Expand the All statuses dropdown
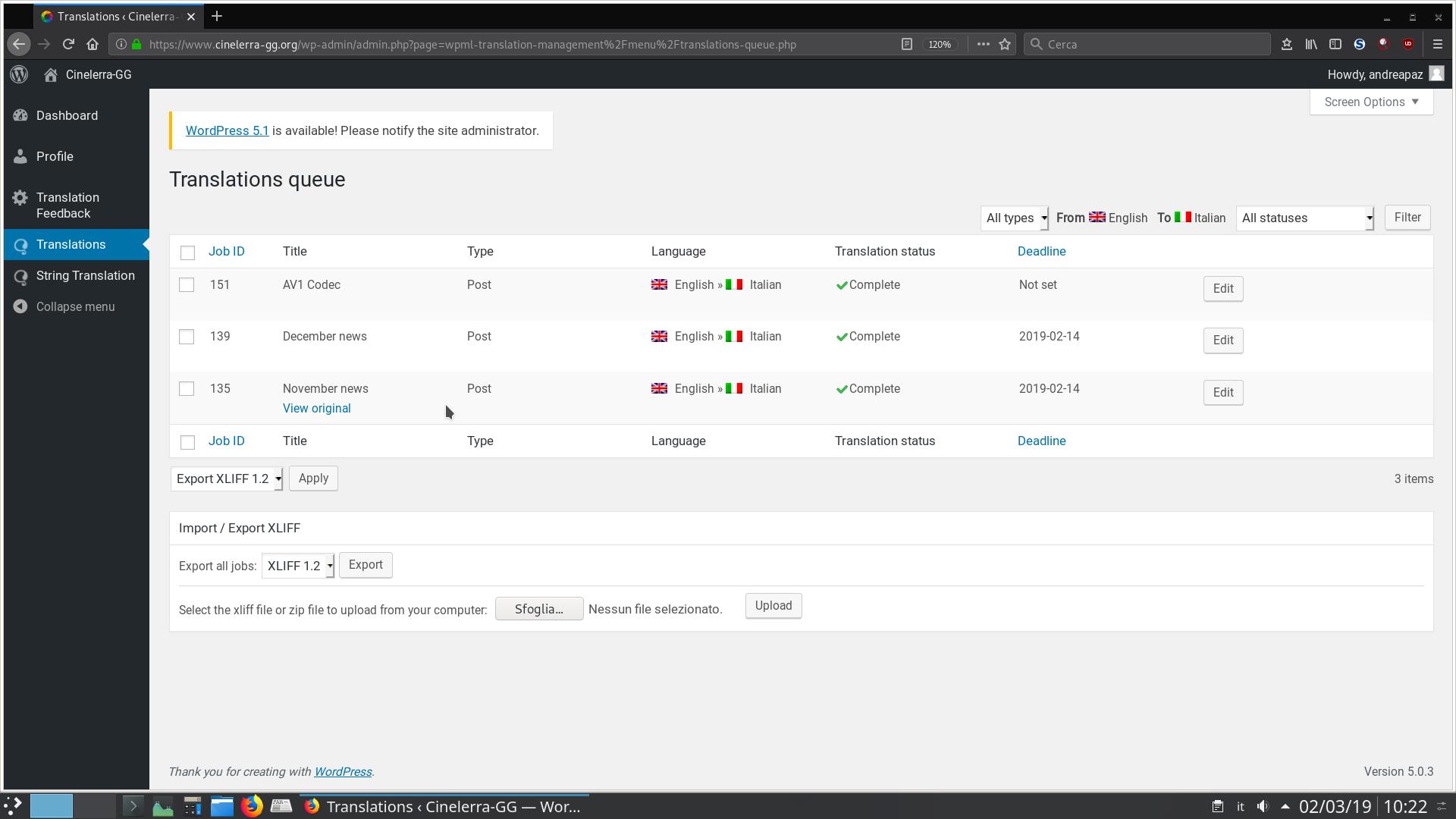 tap(1304, 218)
